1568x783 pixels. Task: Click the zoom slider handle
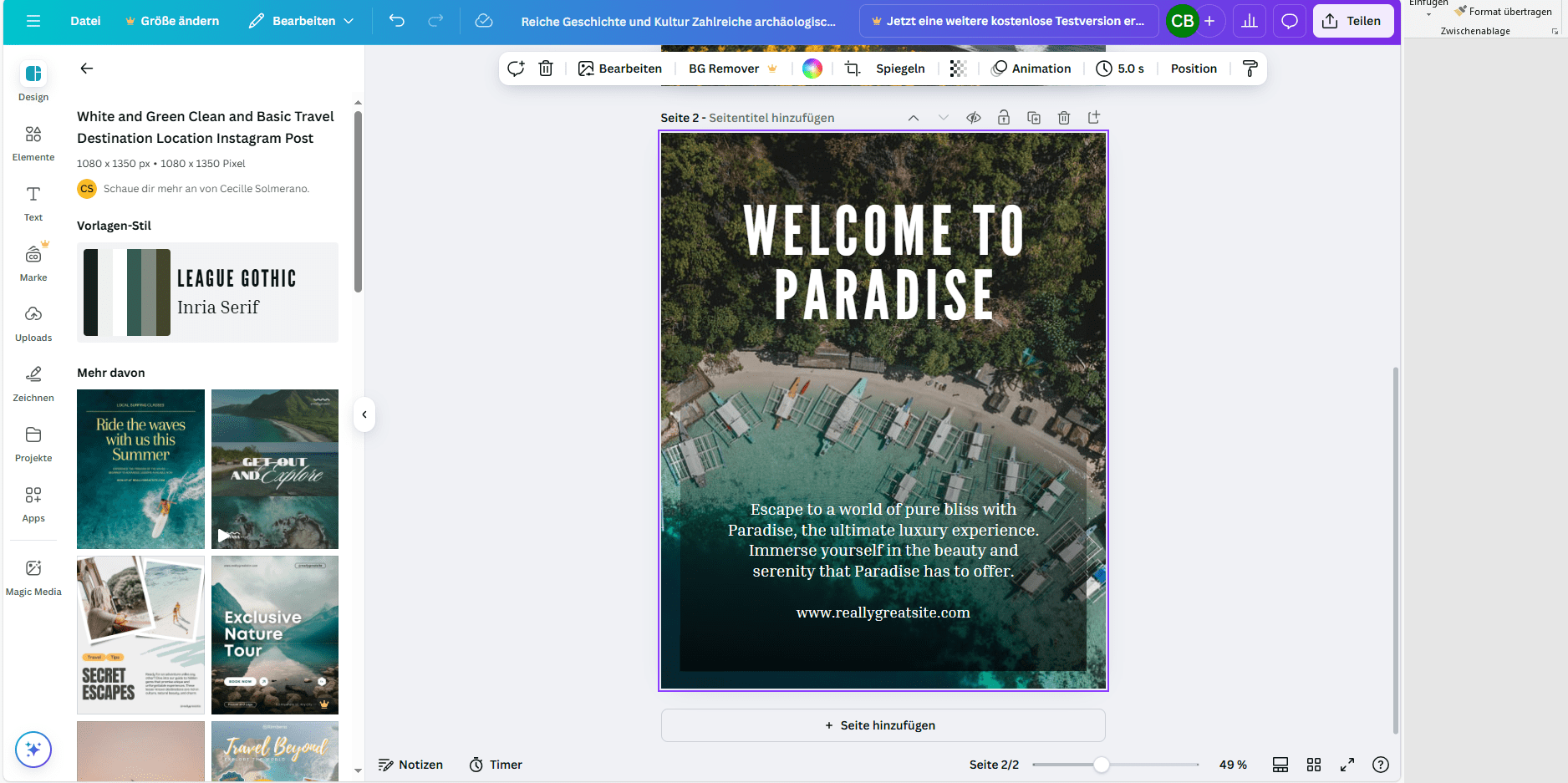point(1102,765)
